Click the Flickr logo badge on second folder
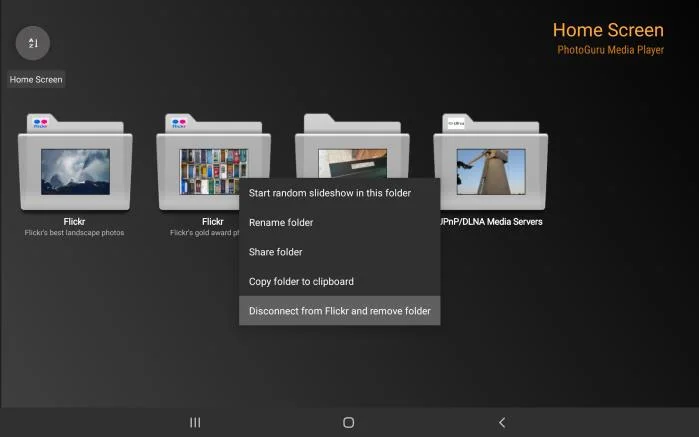699x437 pixels. pyautogui.click(x=179, y=123)
